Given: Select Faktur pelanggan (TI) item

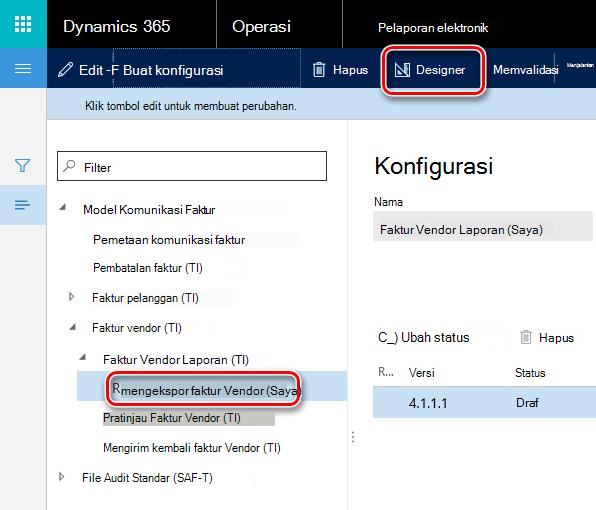Looking at the screenshot, I should 145,298.
